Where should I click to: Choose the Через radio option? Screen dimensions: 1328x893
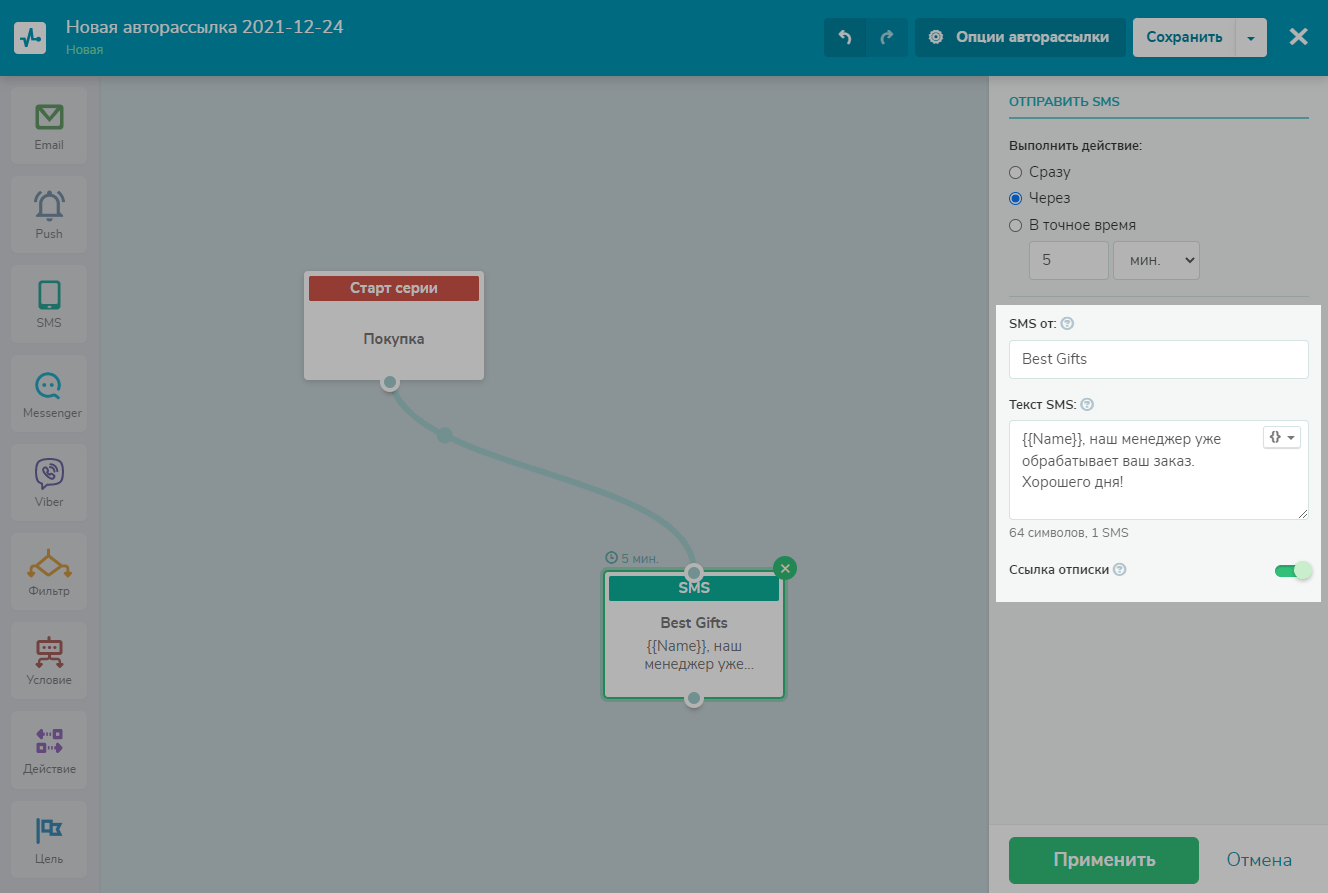tap(1016, 199)
